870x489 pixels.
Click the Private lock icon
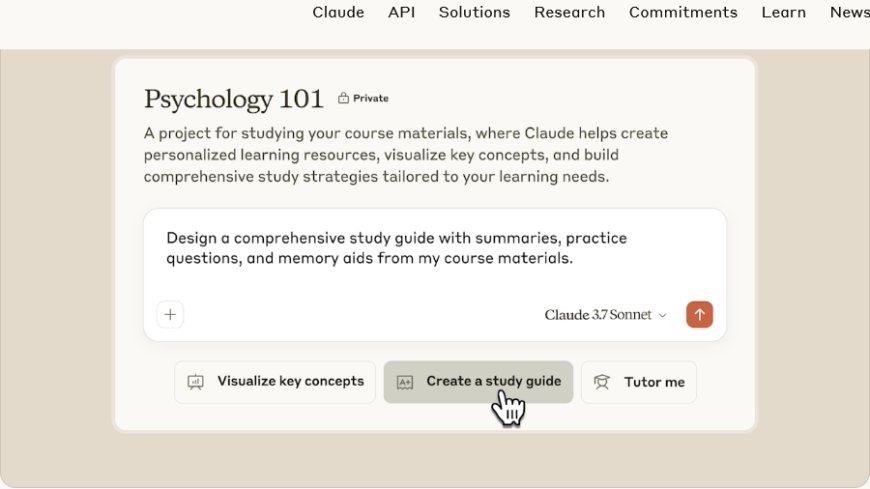point(343,98)
